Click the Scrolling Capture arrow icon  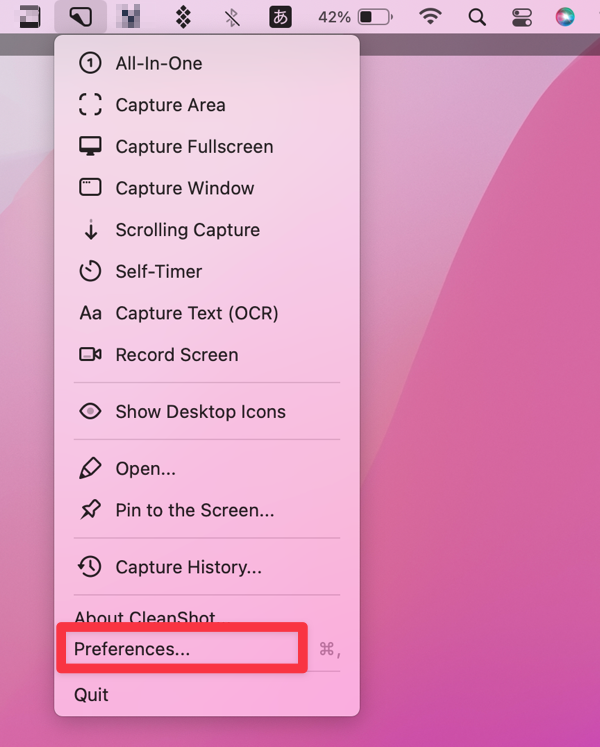[90, 230]
